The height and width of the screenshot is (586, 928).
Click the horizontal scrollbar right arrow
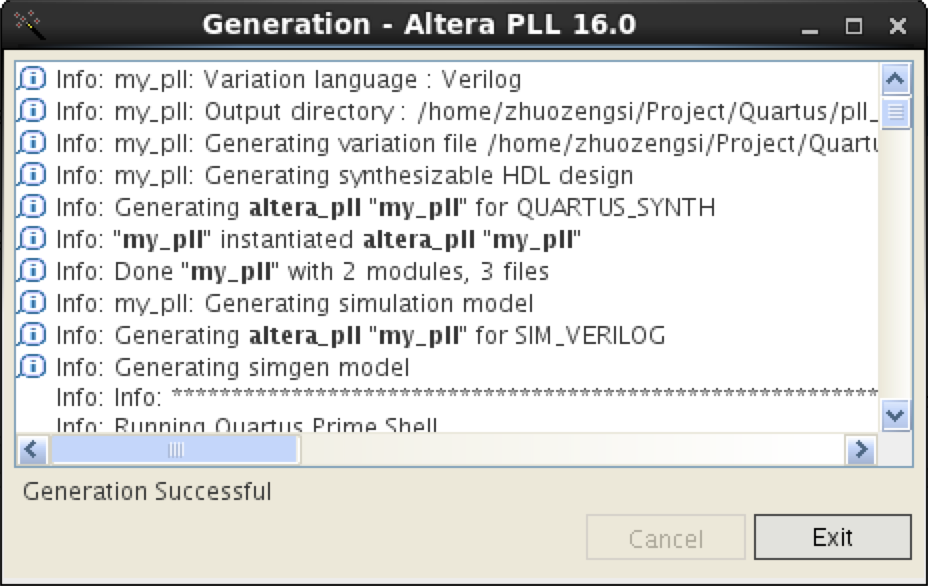click(861, 450)
